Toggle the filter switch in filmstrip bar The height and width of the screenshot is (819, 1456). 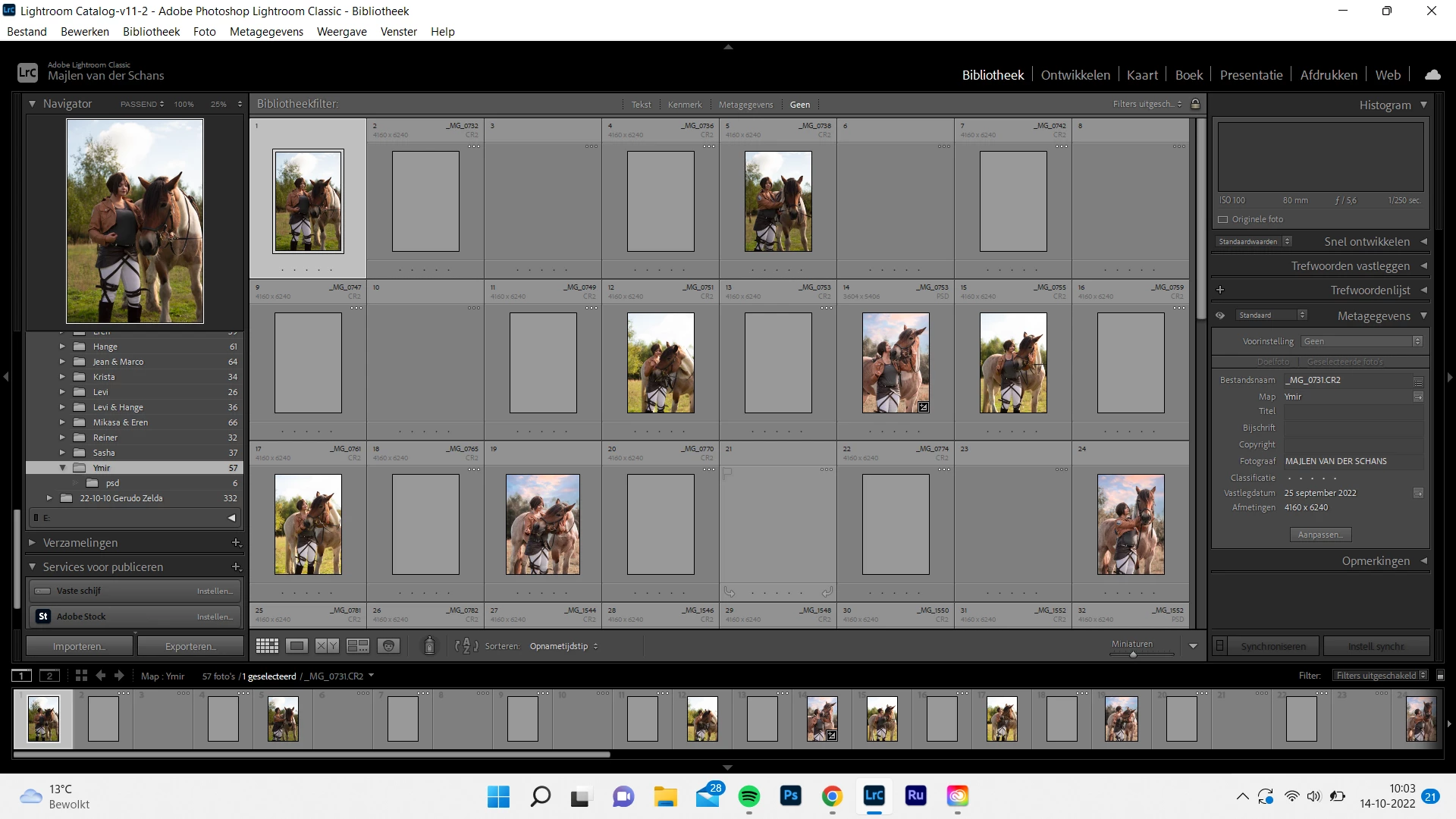click(1441, 676)
